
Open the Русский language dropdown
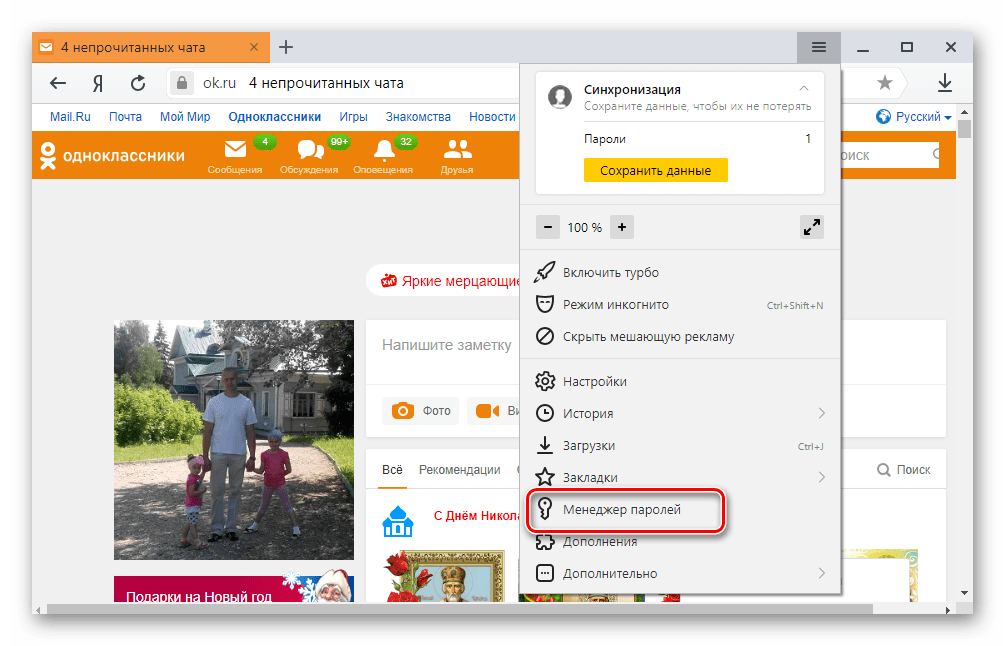tap(915, 116)
